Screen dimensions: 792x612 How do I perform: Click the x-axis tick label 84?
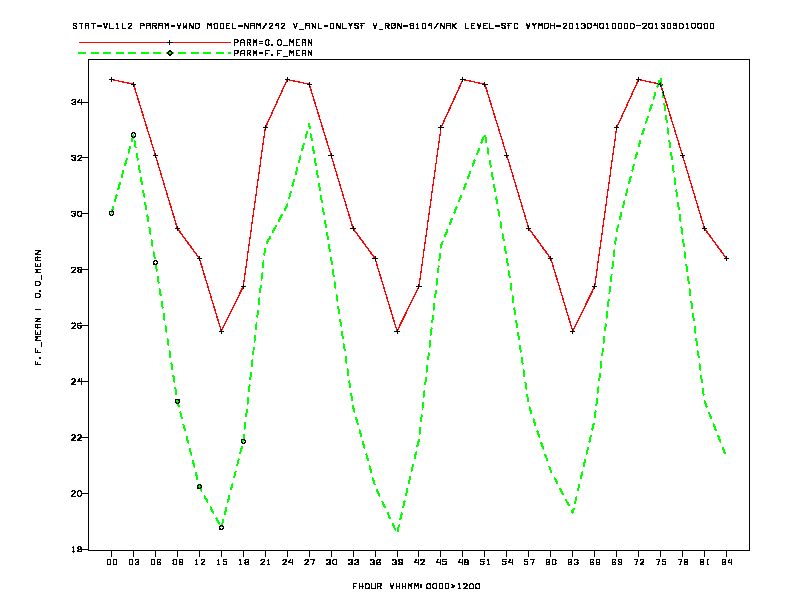(726, 562)
